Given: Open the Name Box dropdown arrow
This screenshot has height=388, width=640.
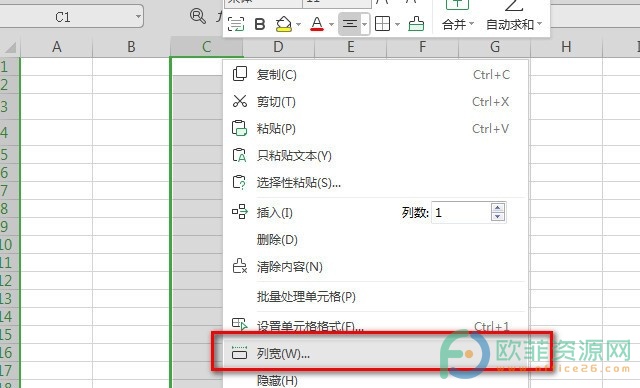Looking at the screenshot, I should [138, 17].
